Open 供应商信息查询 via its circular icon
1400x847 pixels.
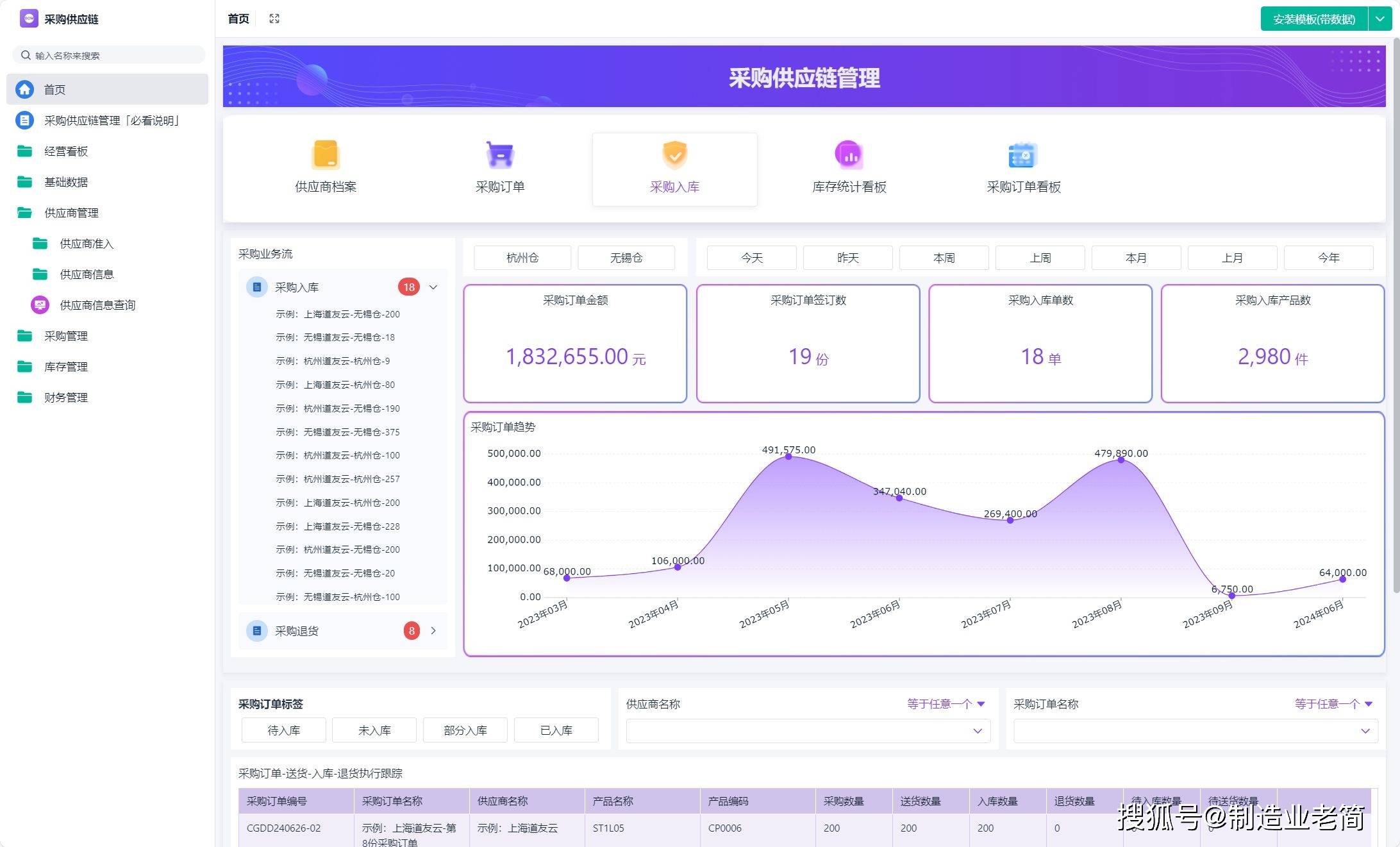[40, 305]
